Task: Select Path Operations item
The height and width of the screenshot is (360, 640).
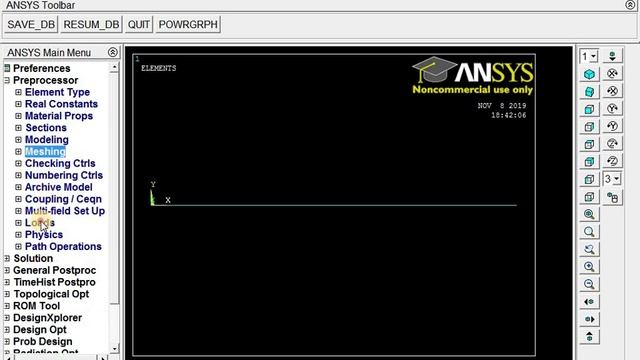Action: [63, 247]
